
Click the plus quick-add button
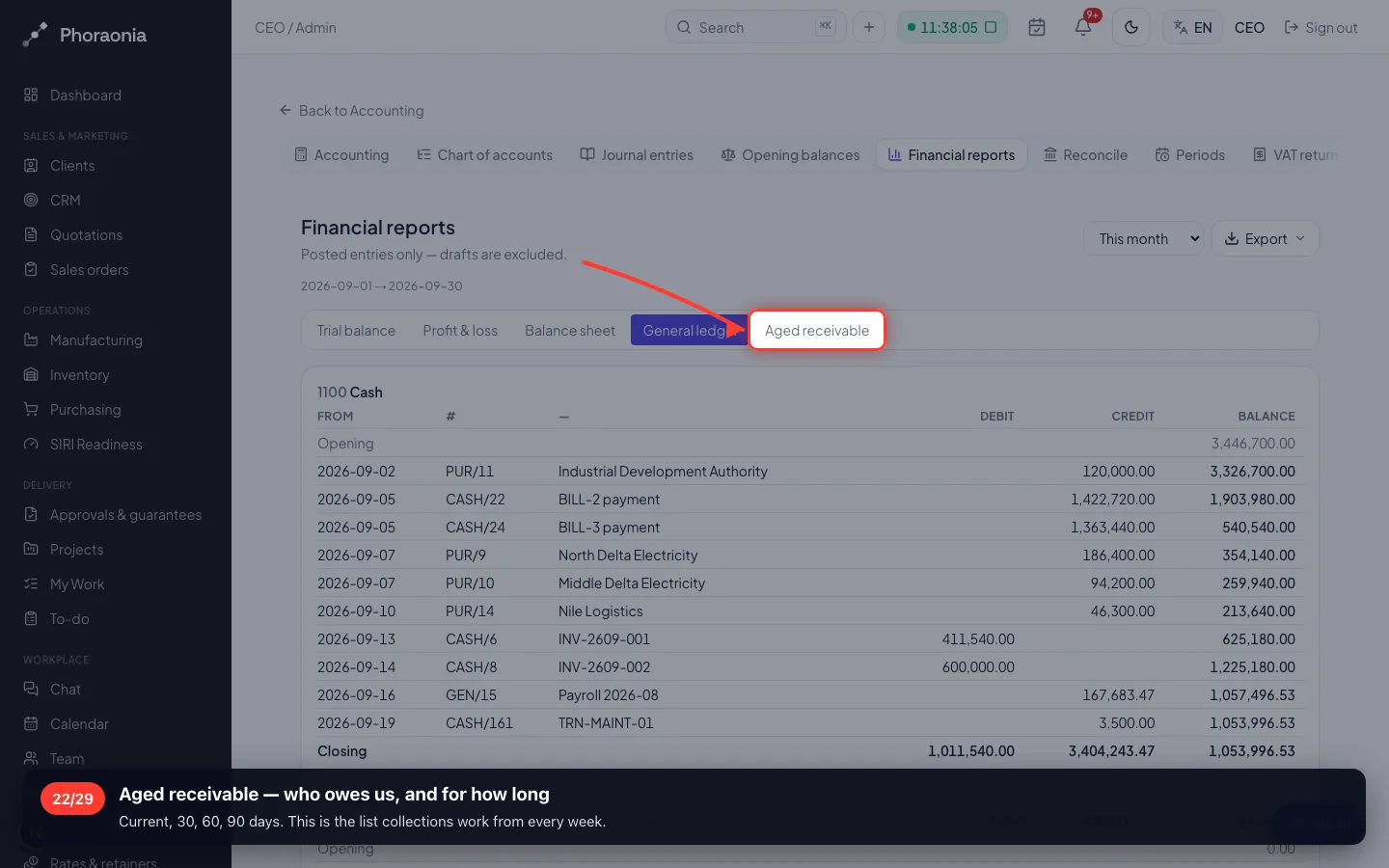pos(868,27)
